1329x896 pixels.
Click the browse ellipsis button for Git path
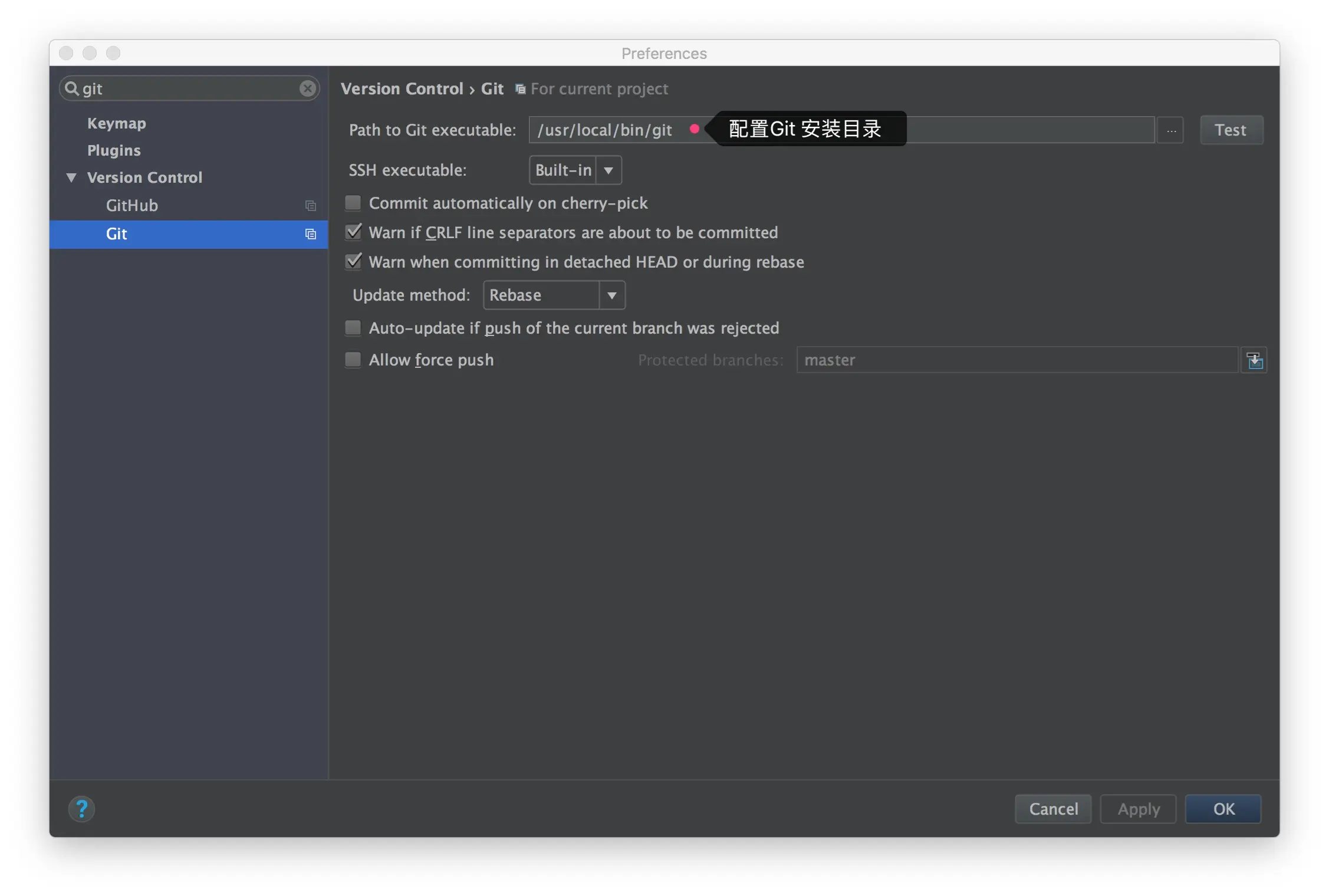pyautogui.click(x=1170, y=130)
